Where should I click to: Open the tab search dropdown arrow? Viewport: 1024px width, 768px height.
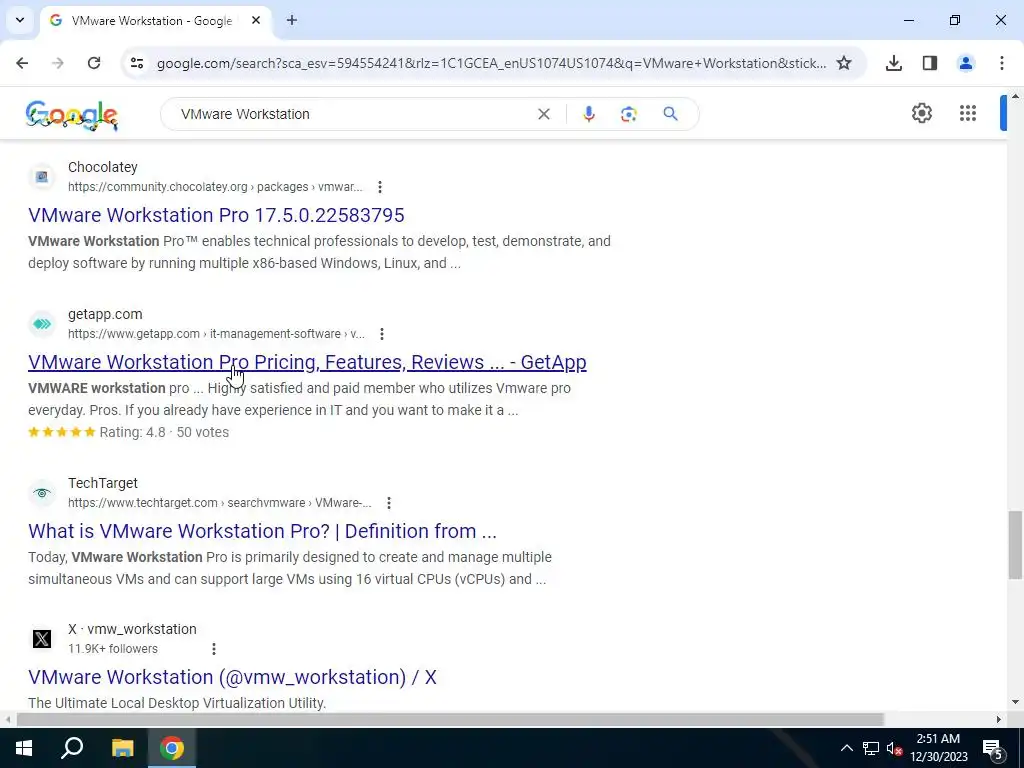pos(20,20)
